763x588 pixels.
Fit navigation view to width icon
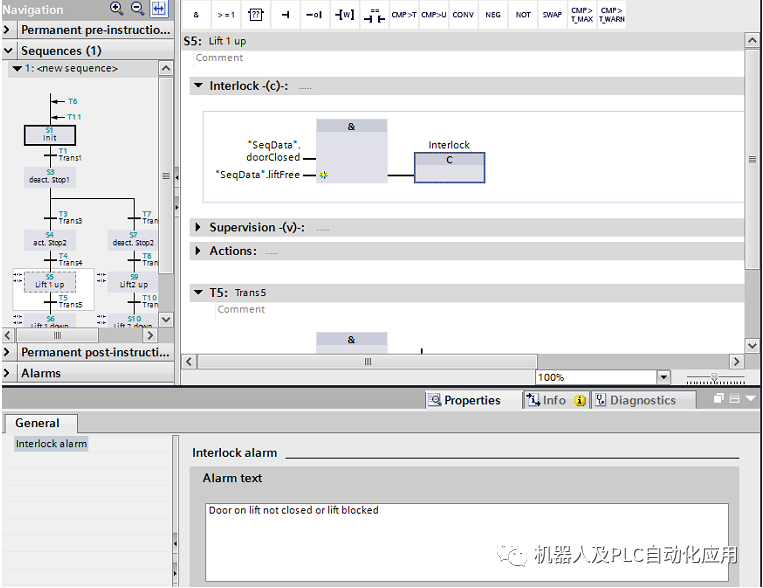pyautogui.click(x=159, y=8)
